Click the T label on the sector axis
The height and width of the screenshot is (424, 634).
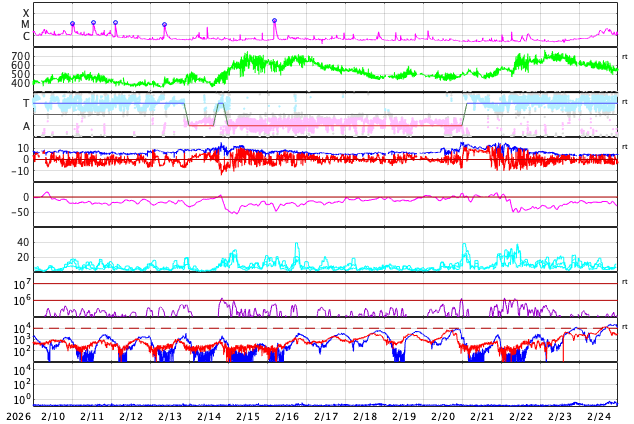point(26,103)
